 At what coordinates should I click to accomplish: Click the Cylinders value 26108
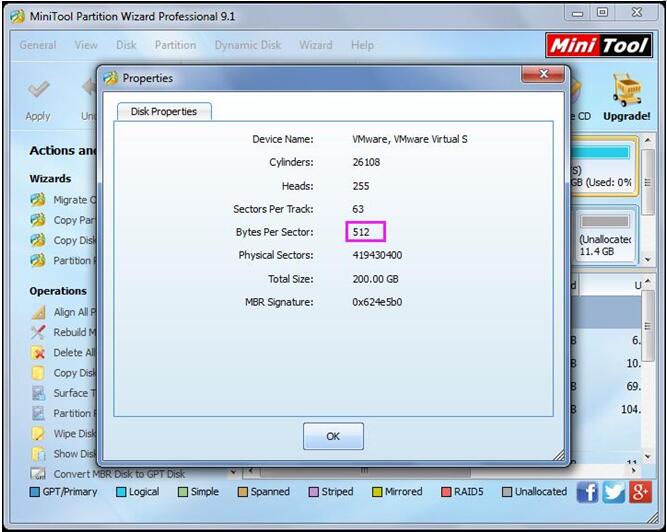(x=366, y=162)
